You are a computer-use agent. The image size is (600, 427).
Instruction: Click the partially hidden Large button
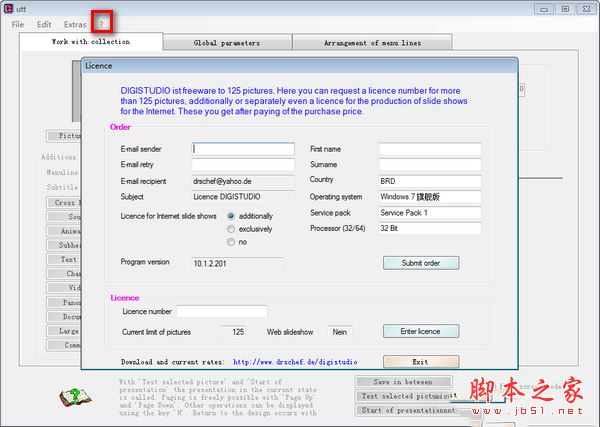coord(64,331)
